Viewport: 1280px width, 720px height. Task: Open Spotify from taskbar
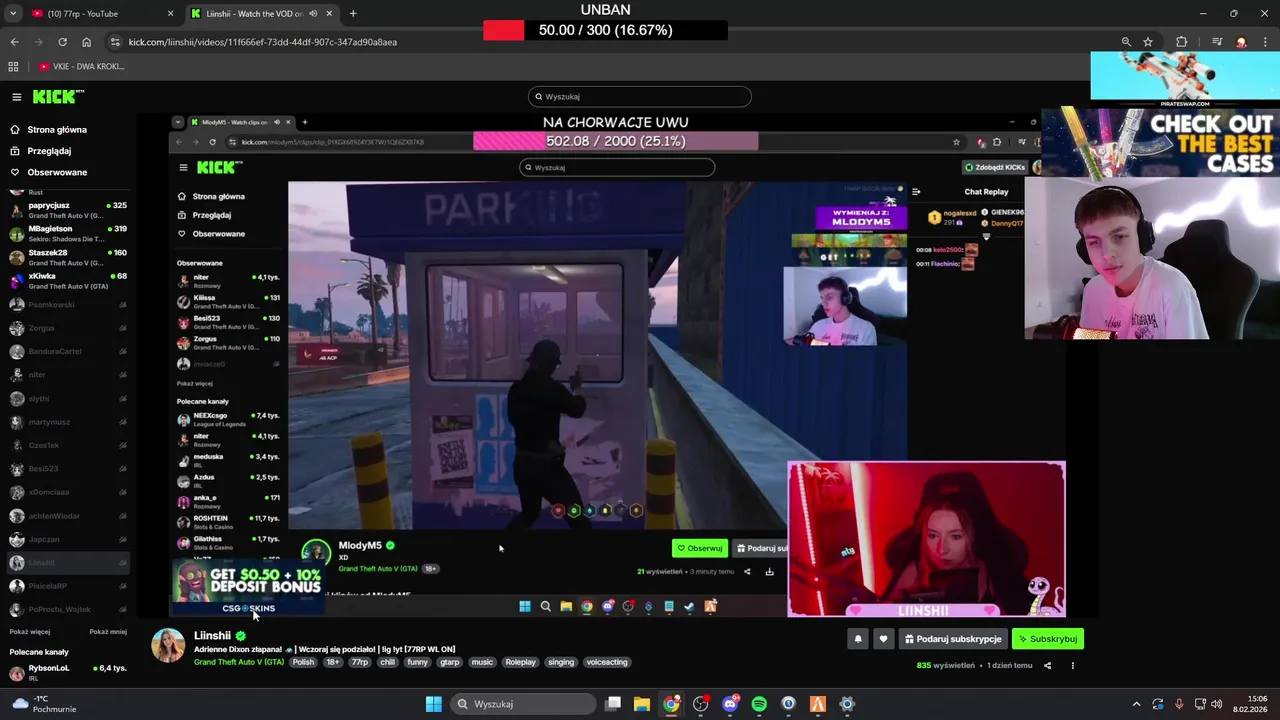(759, 704)
